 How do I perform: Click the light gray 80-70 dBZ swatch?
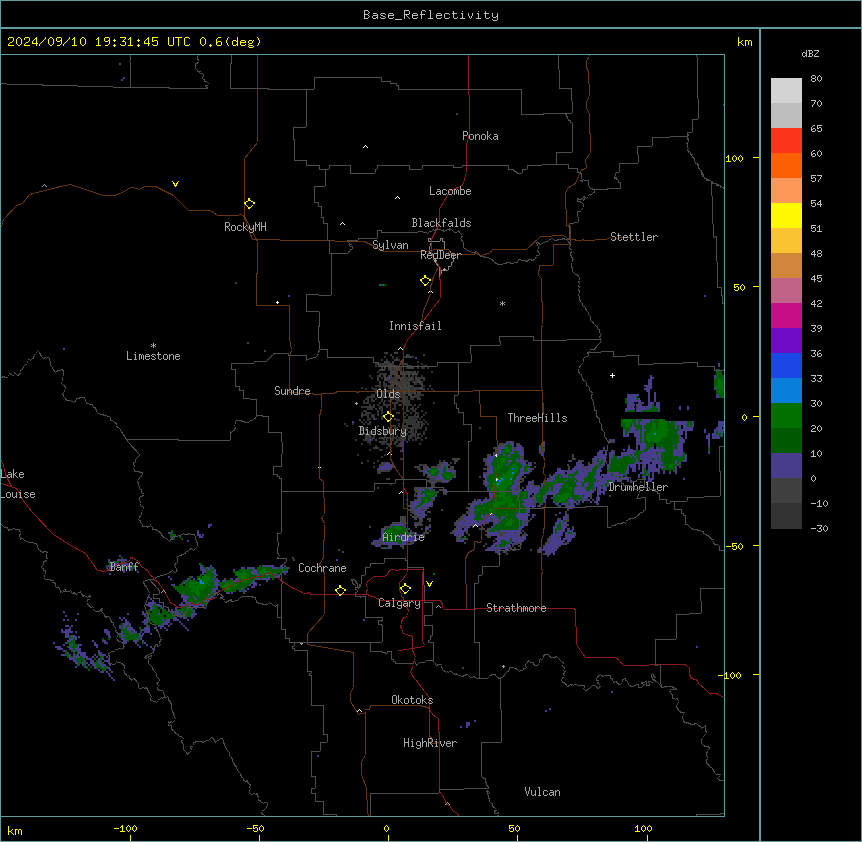click(x=786, y=91)
